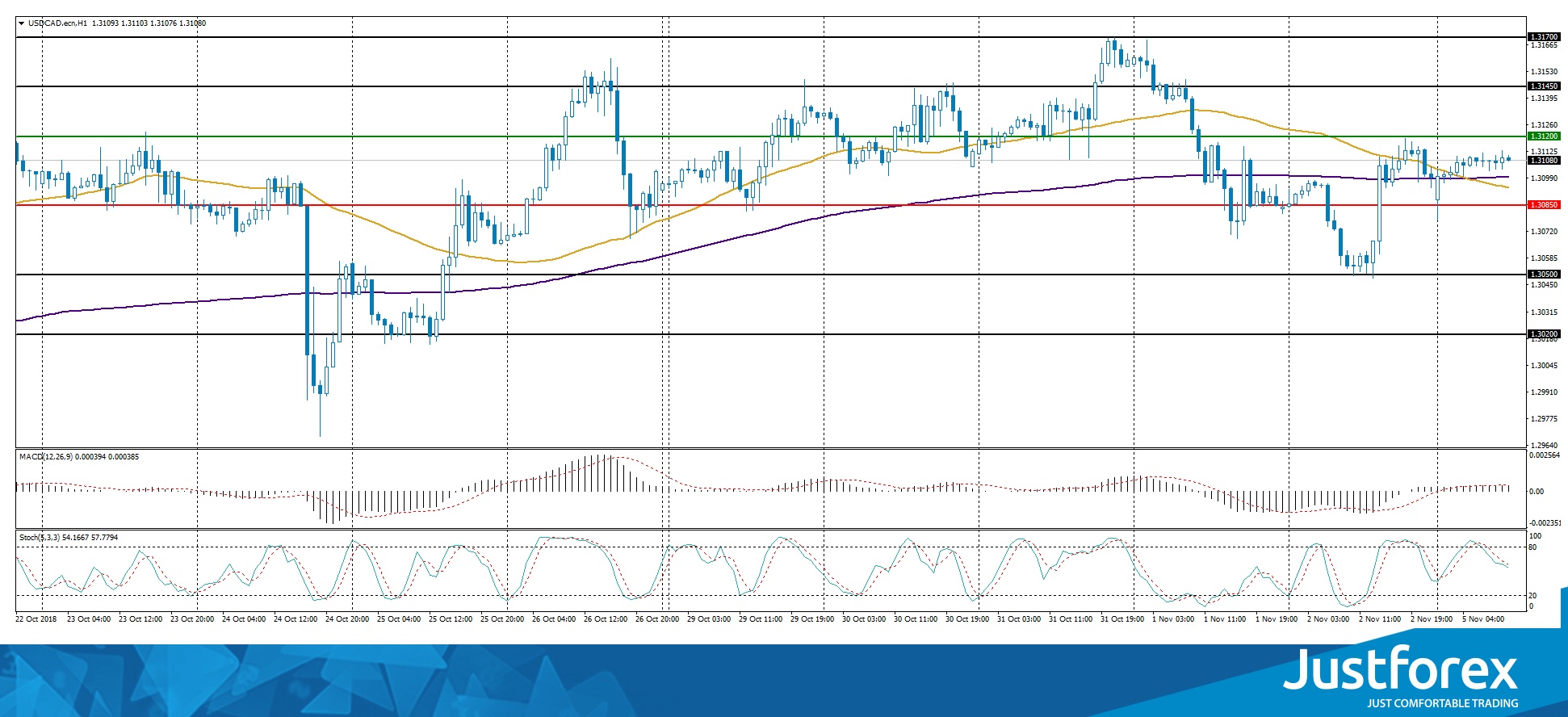Screen dimensions: 1568x717
Task: Click the 29 Oct 19:00 time label
Action: (x=812, y=619)
